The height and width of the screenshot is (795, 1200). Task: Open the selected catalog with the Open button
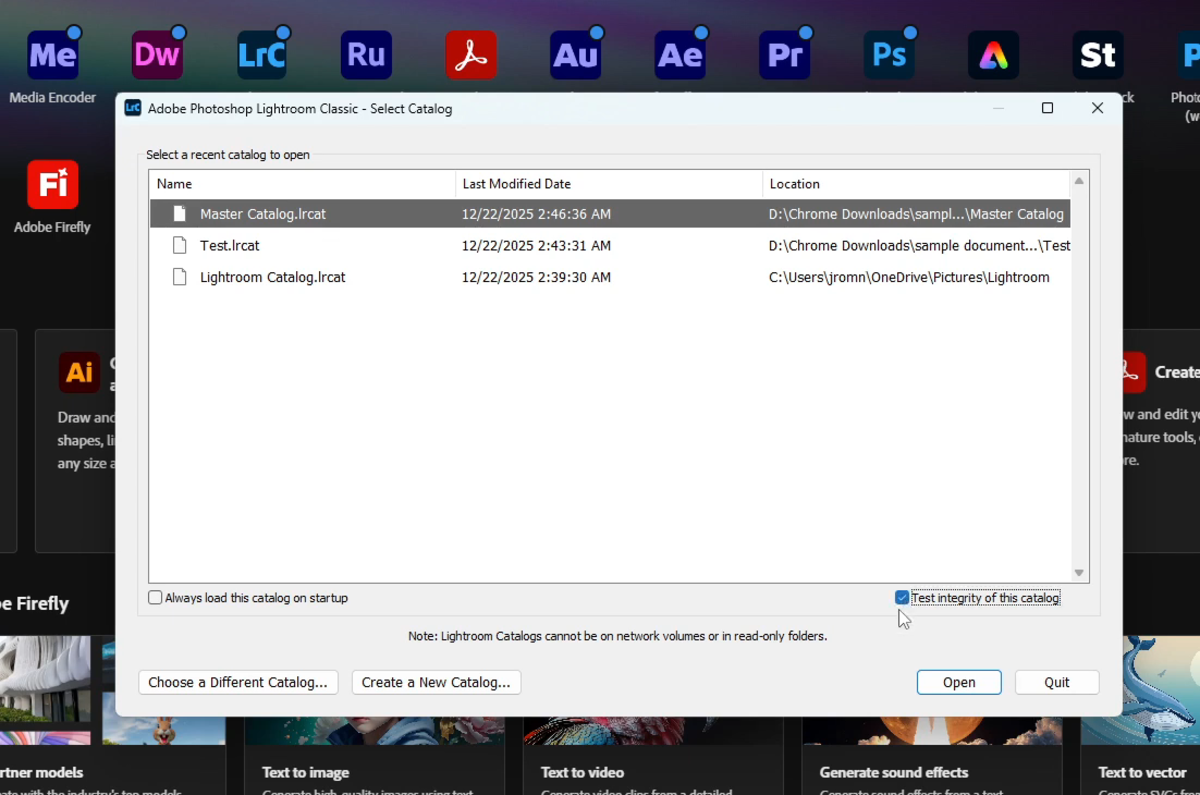pos(959,682)
